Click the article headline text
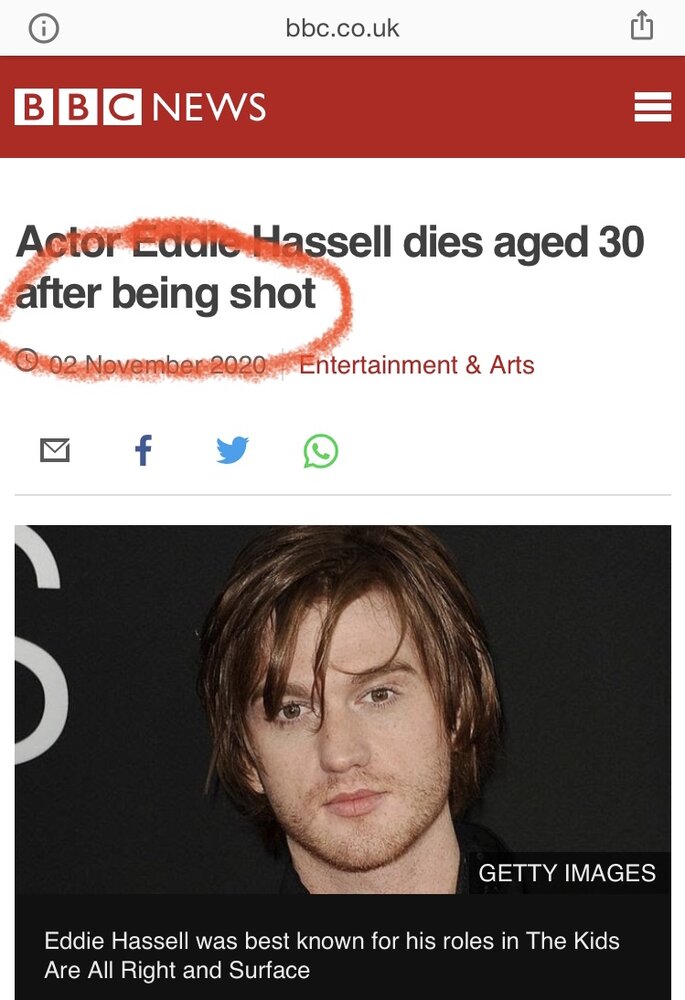The image size is (685, 1000). (x=329, y=267)
